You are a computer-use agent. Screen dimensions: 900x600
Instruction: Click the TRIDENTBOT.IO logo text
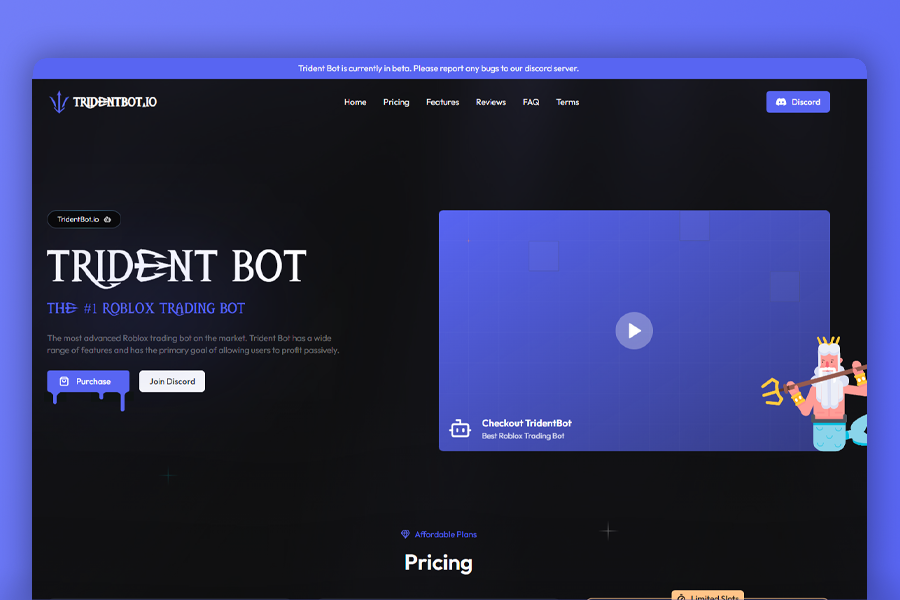[115, 102]
